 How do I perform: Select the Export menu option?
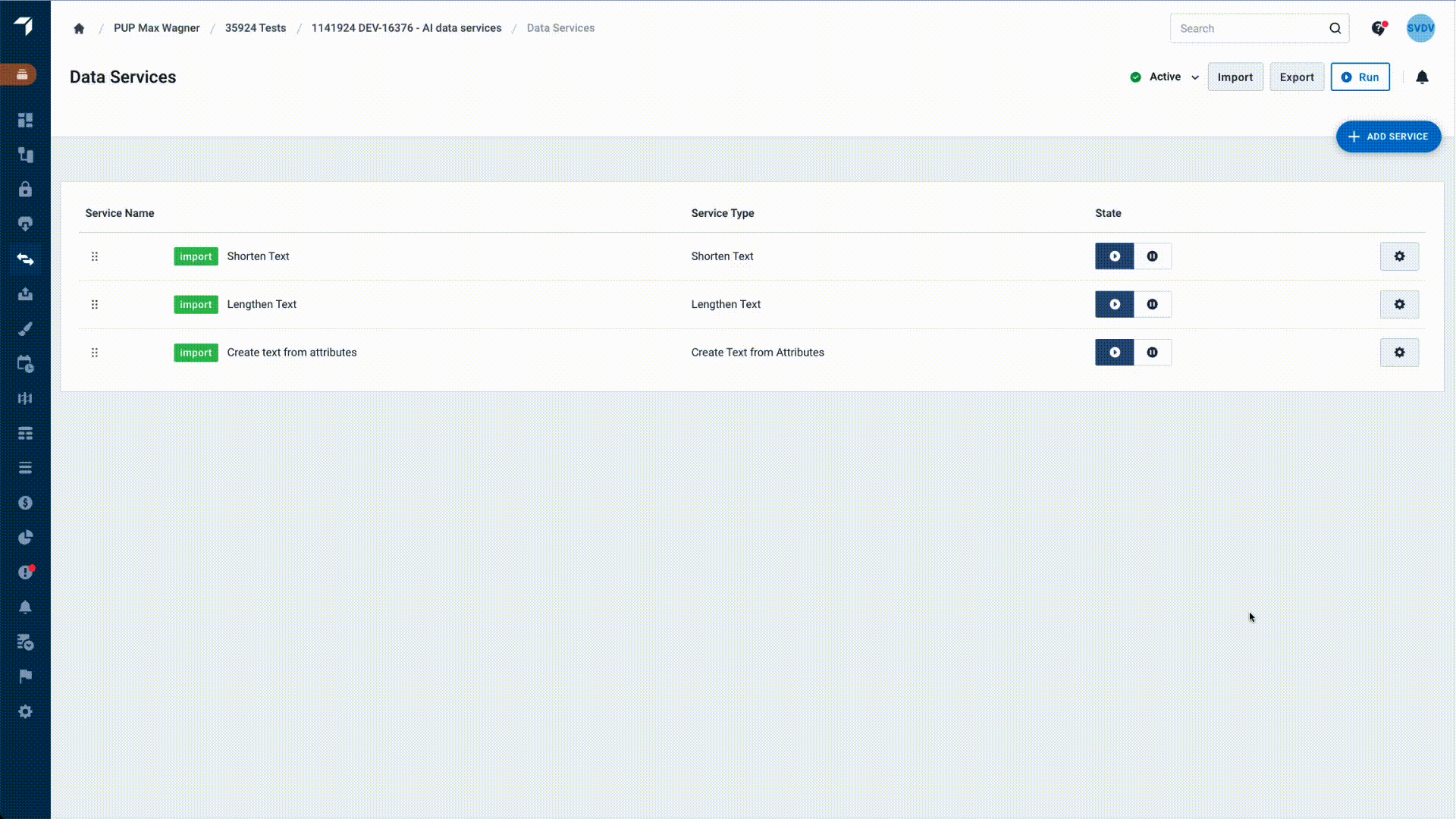tap(1297, 77)
